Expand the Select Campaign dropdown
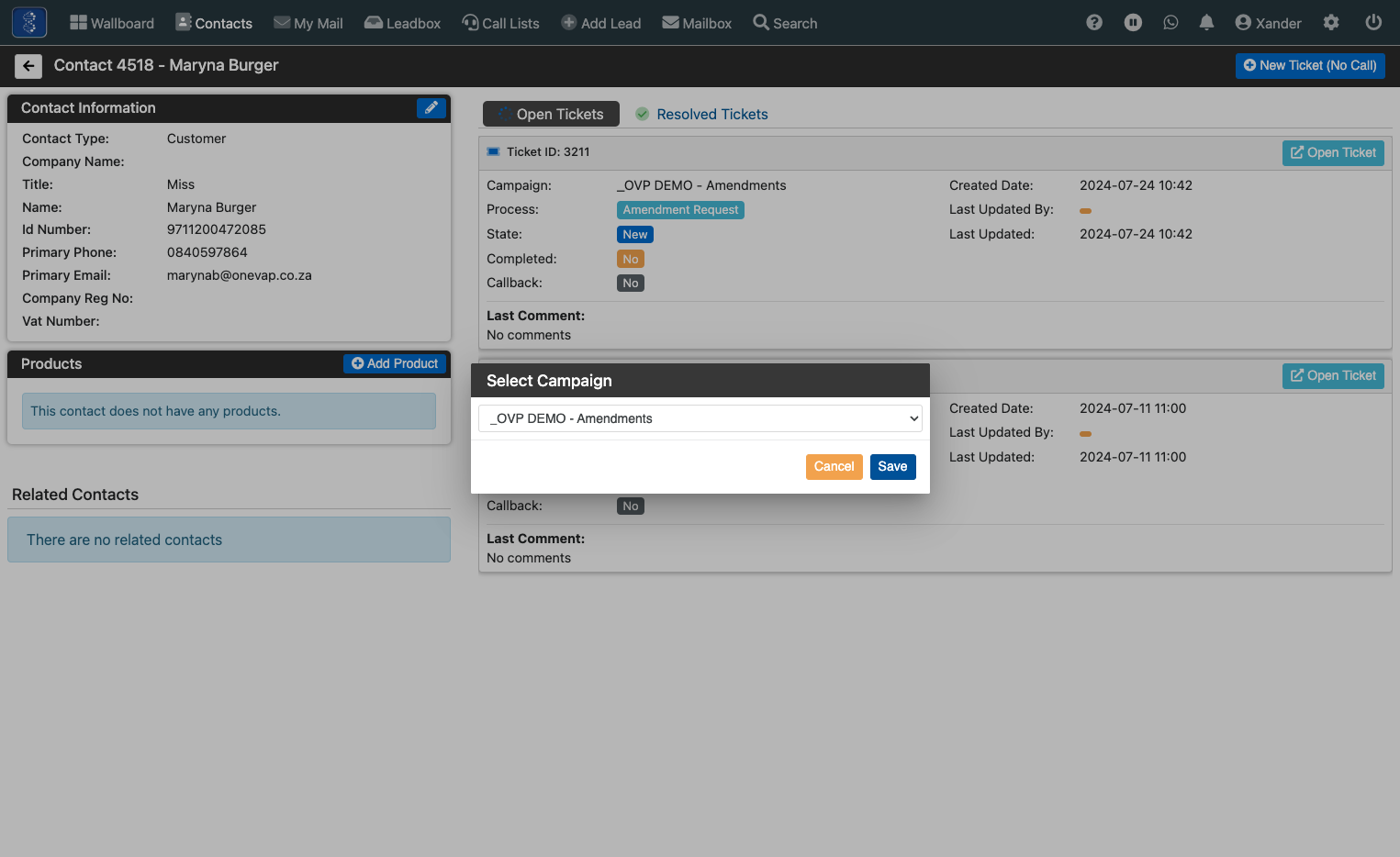Screen dimensions: 1400x857 pos(700,418)
